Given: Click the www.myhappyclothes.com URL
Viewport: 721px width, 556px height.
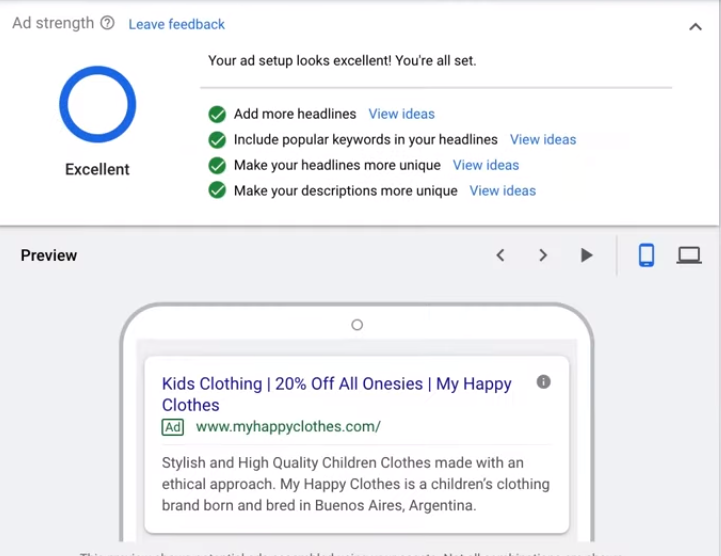Looking at the screenshot, I should pos(288,427).
